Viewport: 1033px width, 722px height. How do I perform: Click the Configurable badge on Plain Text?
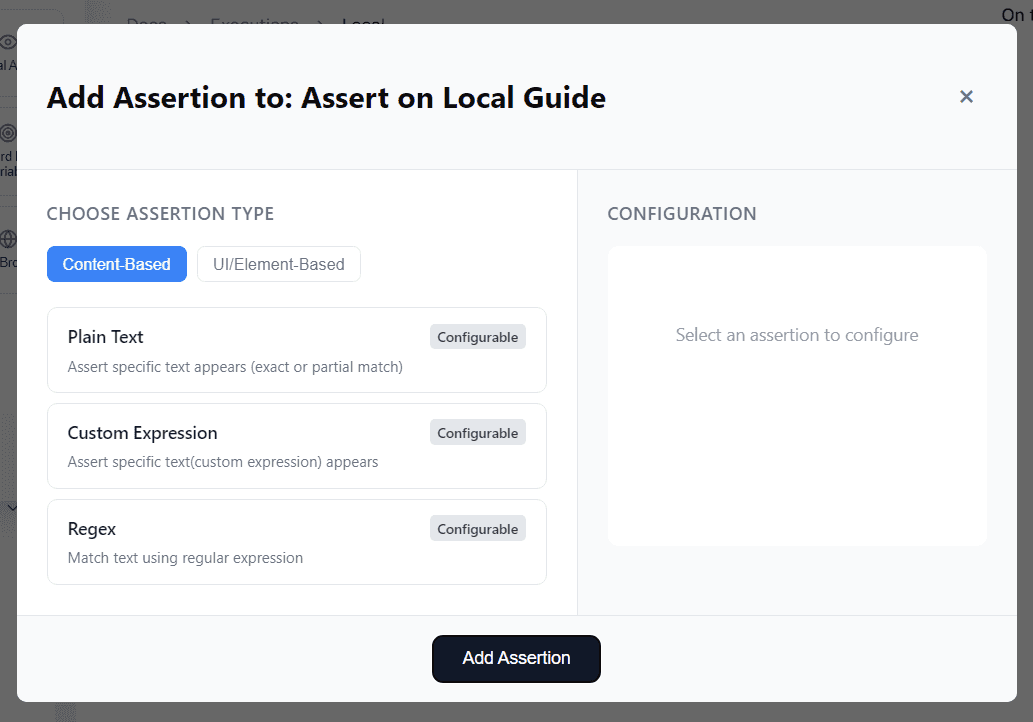pyautogui.click(x=477, y=336)
